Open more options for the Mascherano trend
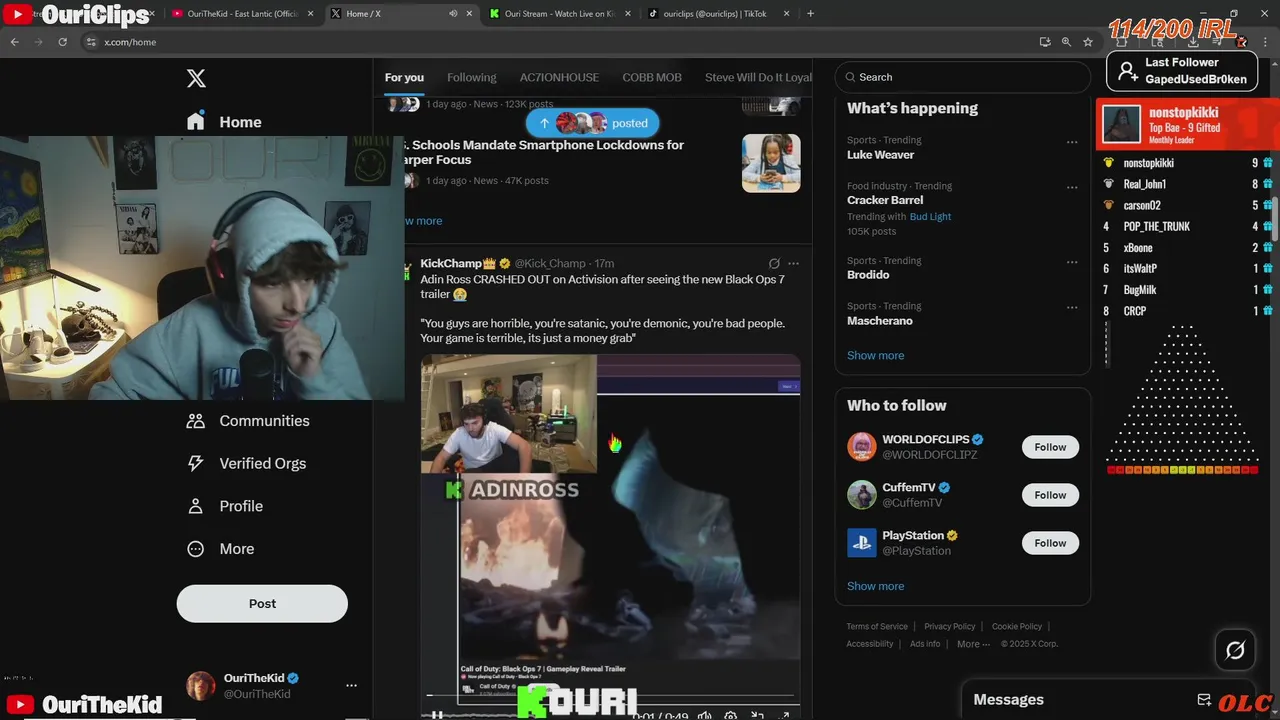Screen dimensions: 1280x720 pos(1072,307)
